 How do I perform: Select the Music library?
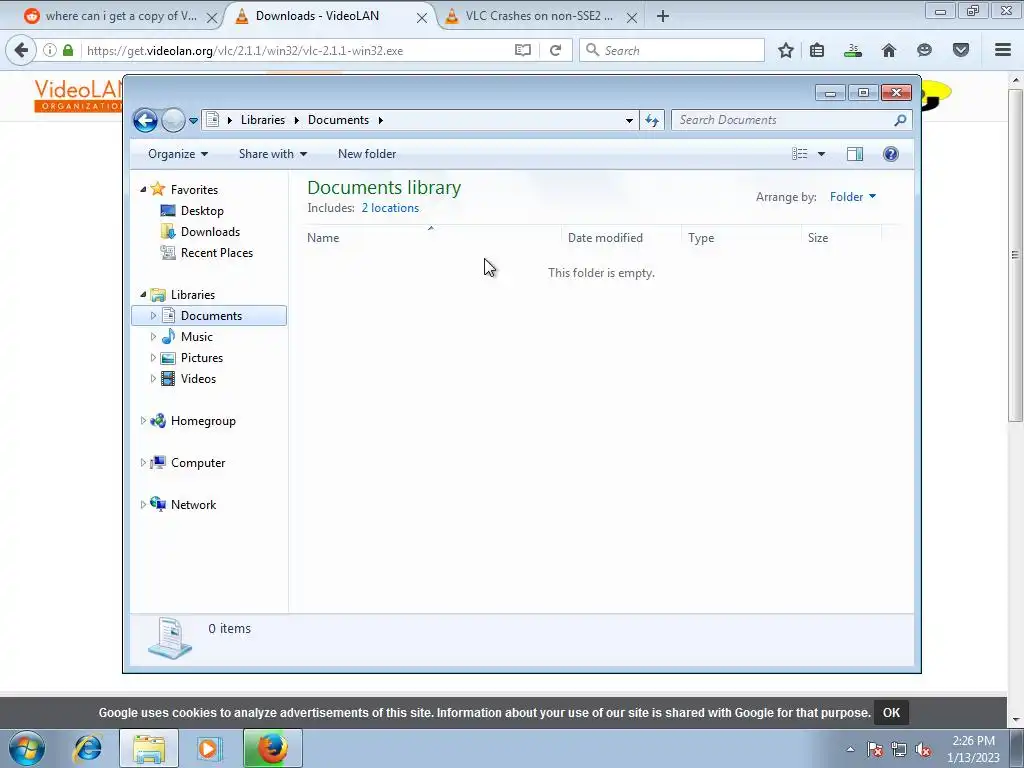[x=197, y=337]
